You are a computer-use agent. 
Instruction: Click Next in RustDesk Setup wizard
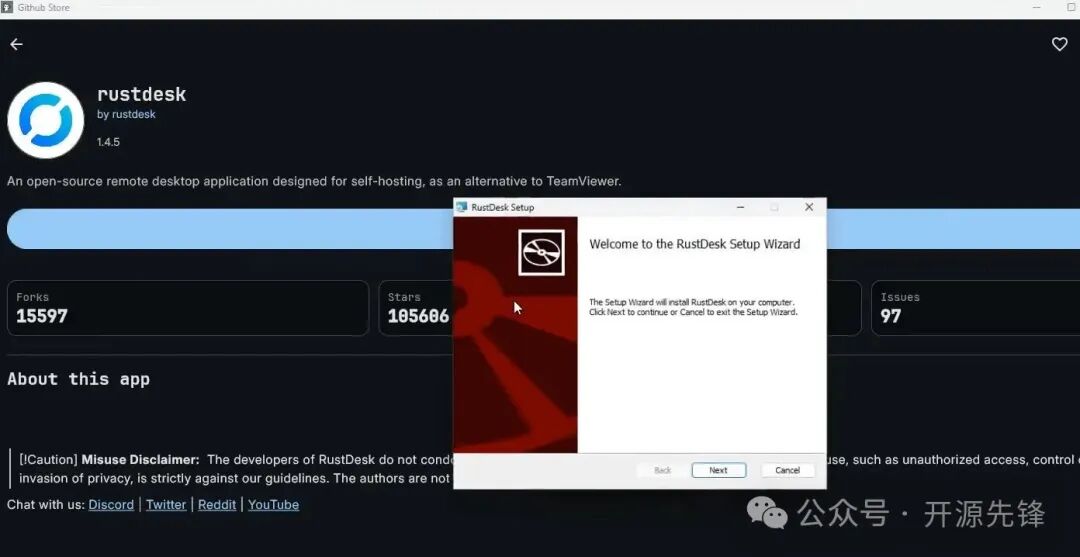[718, 470]
